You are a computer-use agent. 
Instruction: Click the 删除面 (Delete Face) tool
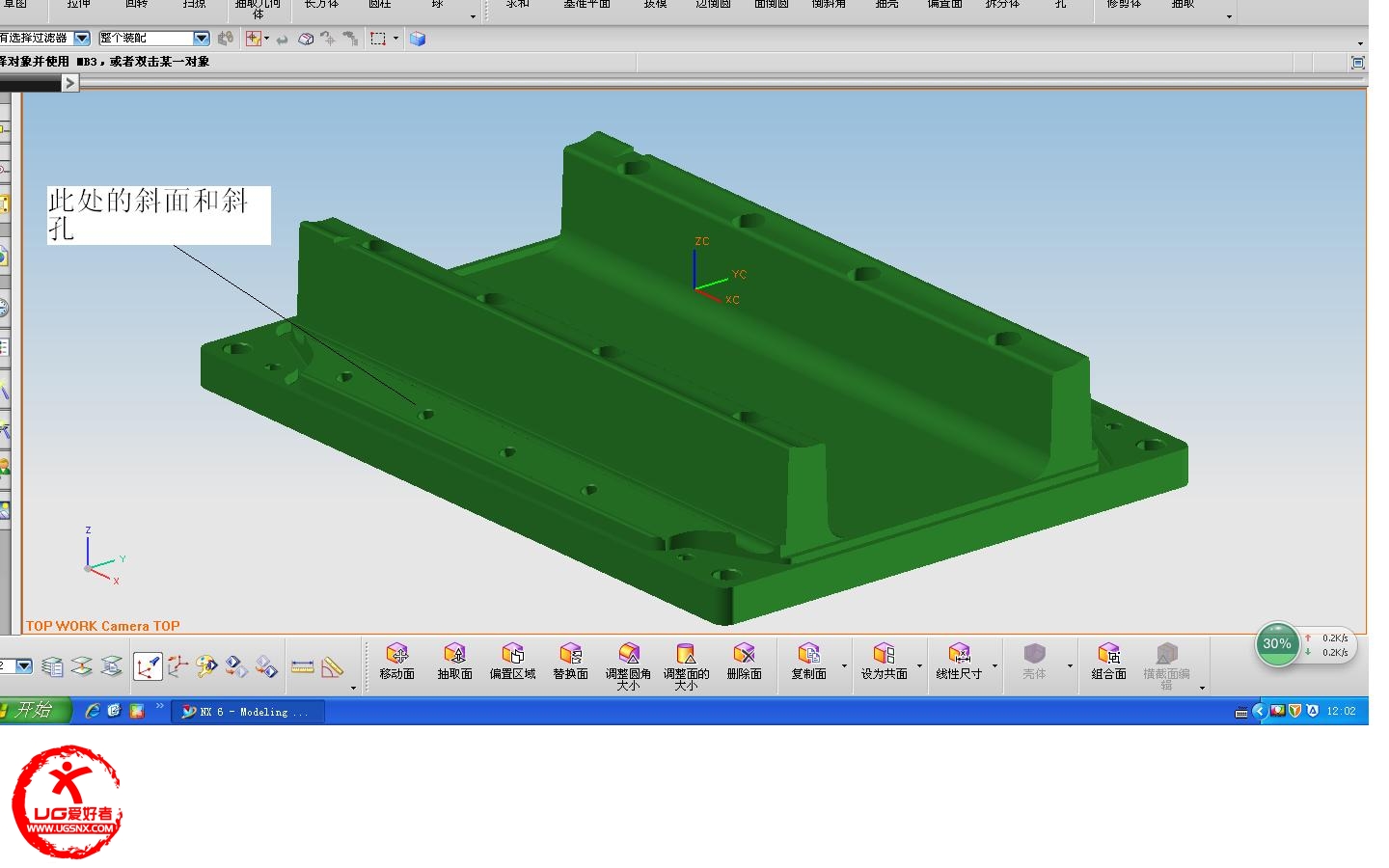[x=744, y=663]
